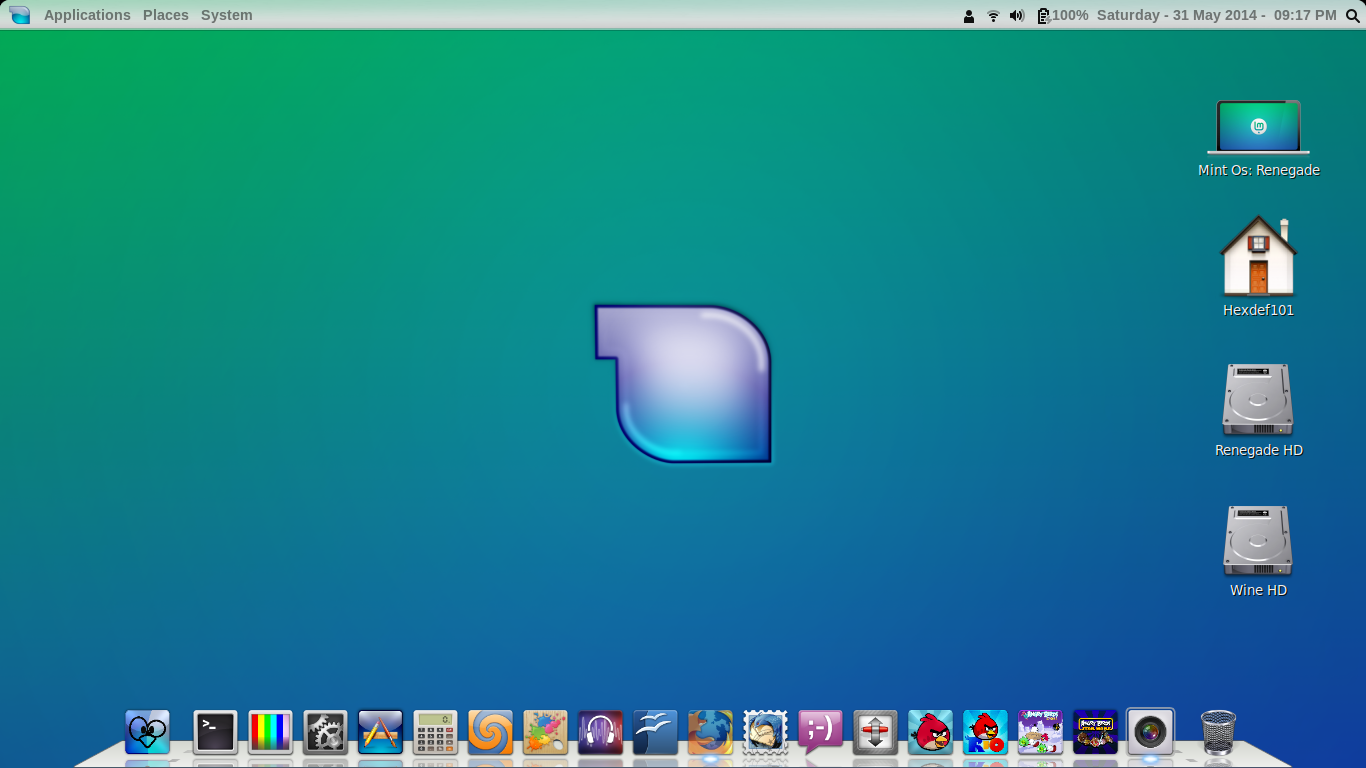Launch Angry Birds Star Wars from the dock
Image resolution: width=1366 pixels, height=768 pixels.
[x=1095, y=732]
